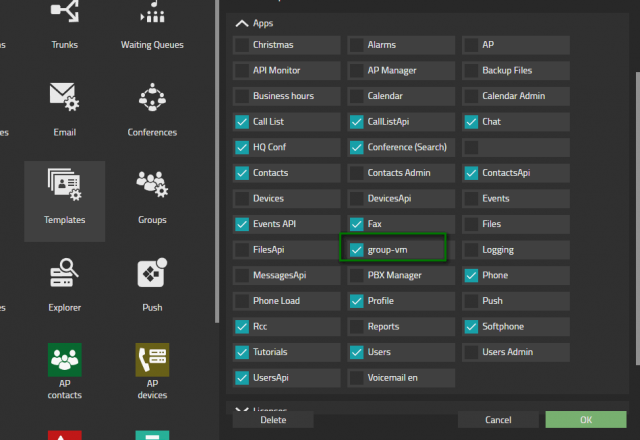The width and height of the screenshot is (640, 440).
Task: Check the AP Manager checkbox
Action: point(357,71)
